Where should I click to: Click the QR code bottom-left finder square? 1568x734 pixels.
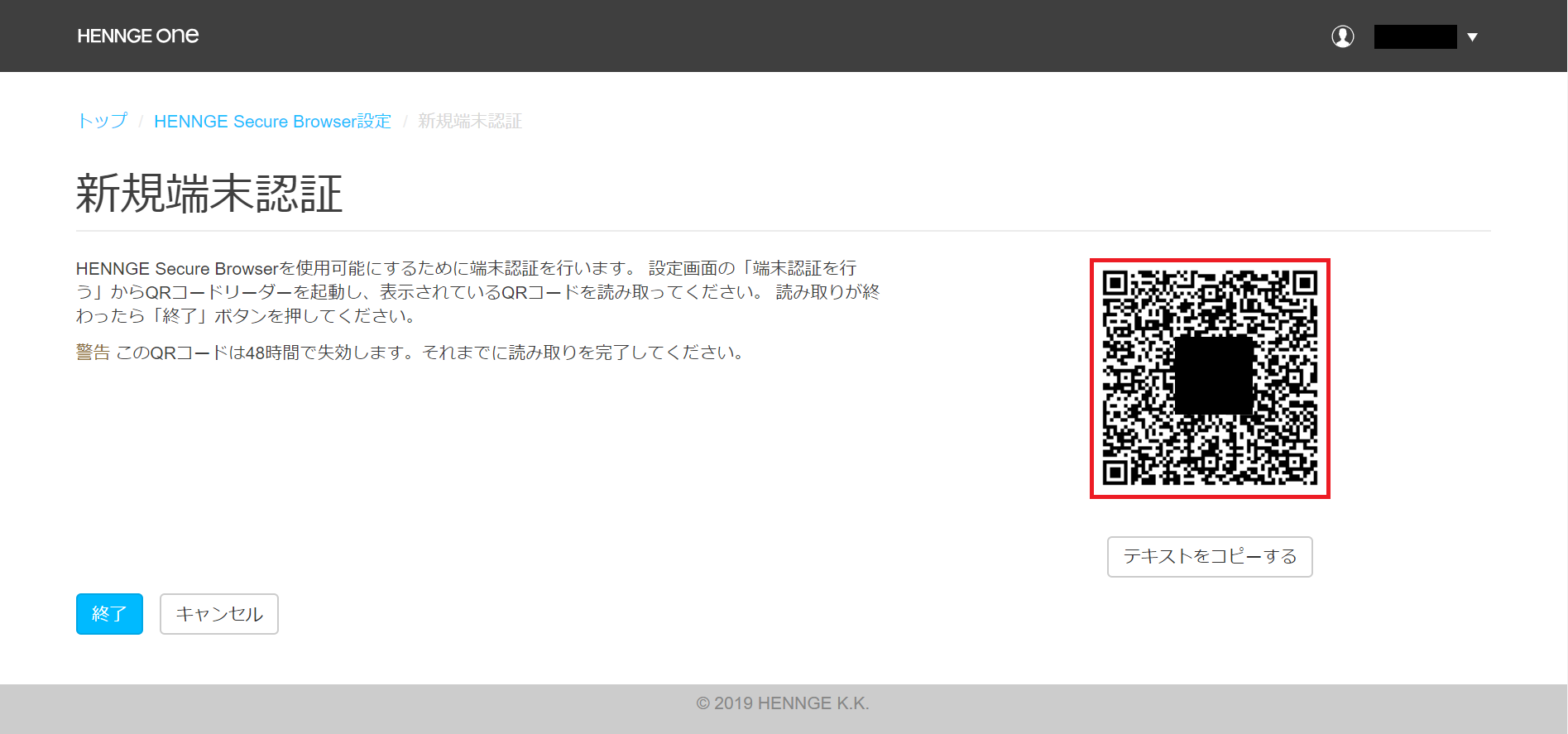point(1115,473)
